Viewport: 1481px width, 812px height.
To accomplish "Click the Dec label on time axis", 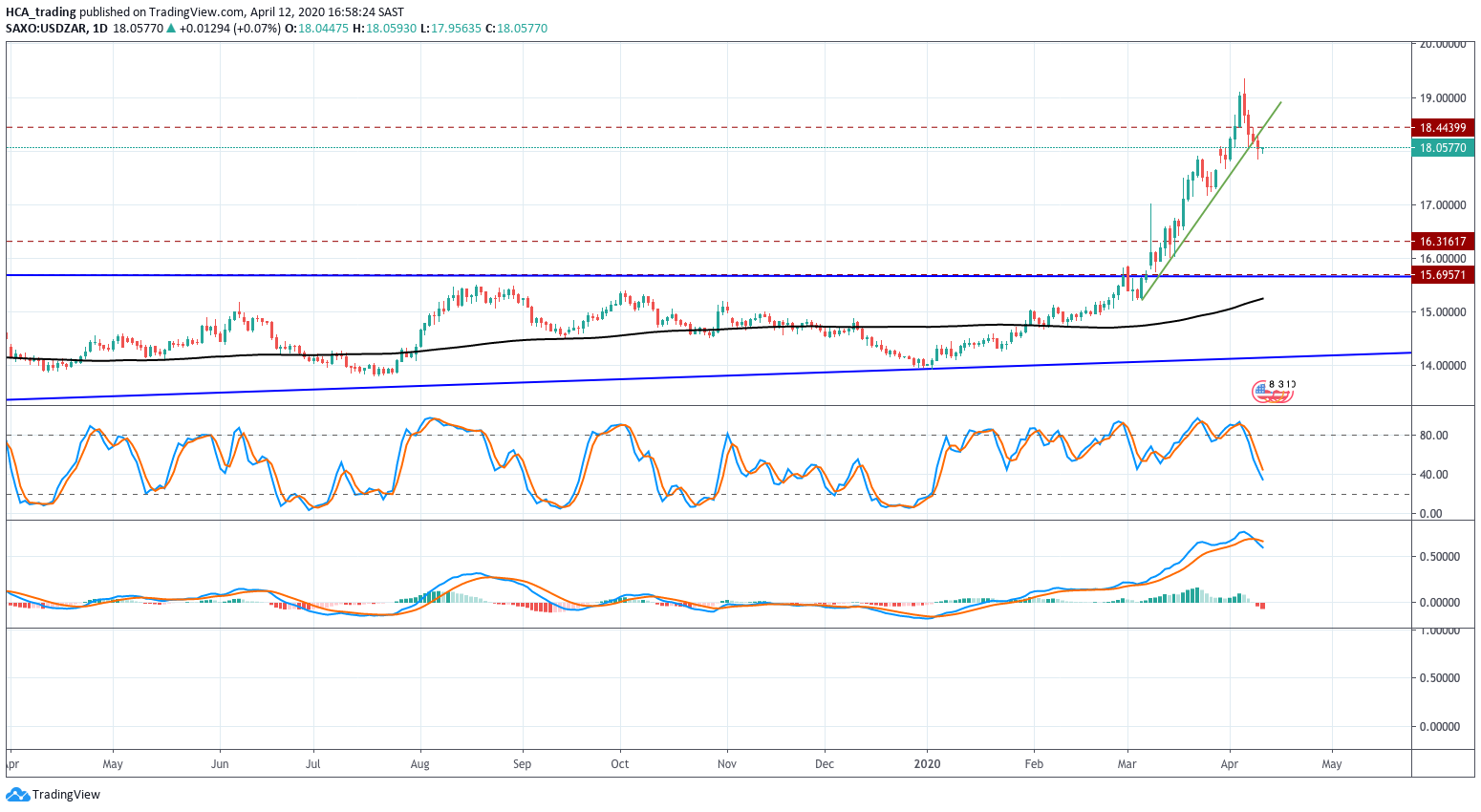I will pyautogui.click(x=825, y=764).
